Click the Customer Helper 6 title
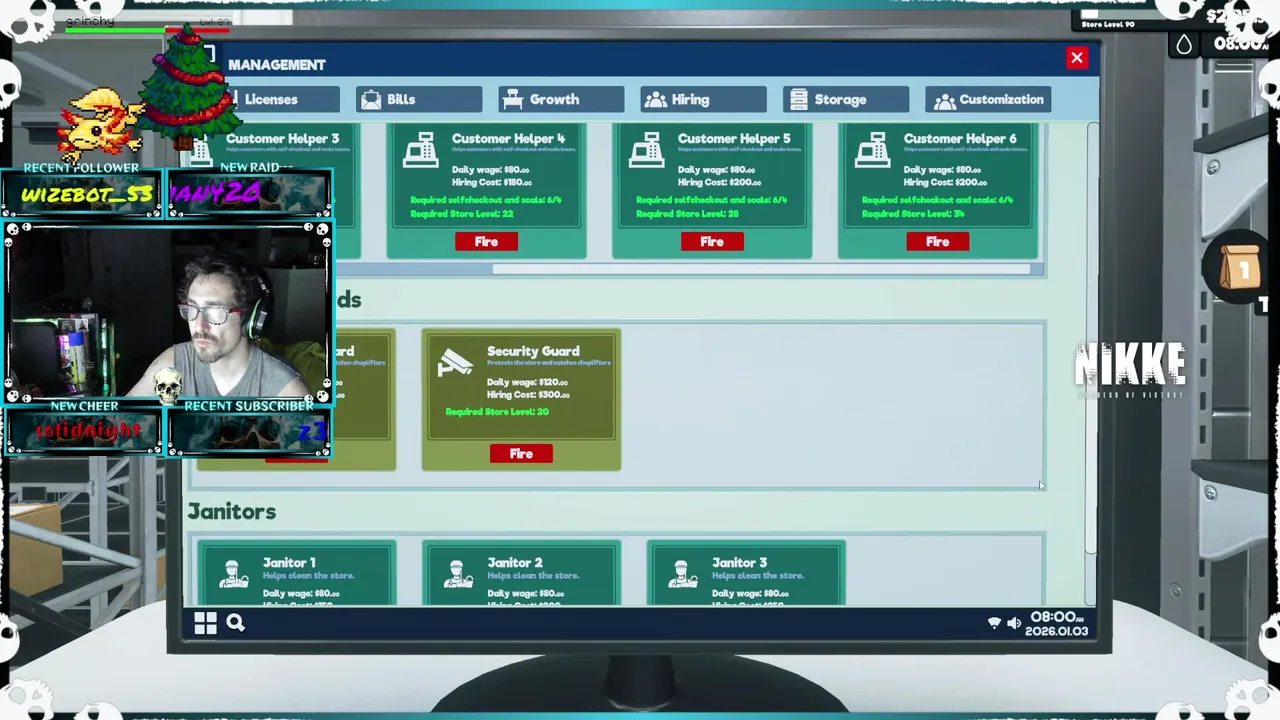Viewport: 1280px width, 720px height. coord(960,139)
